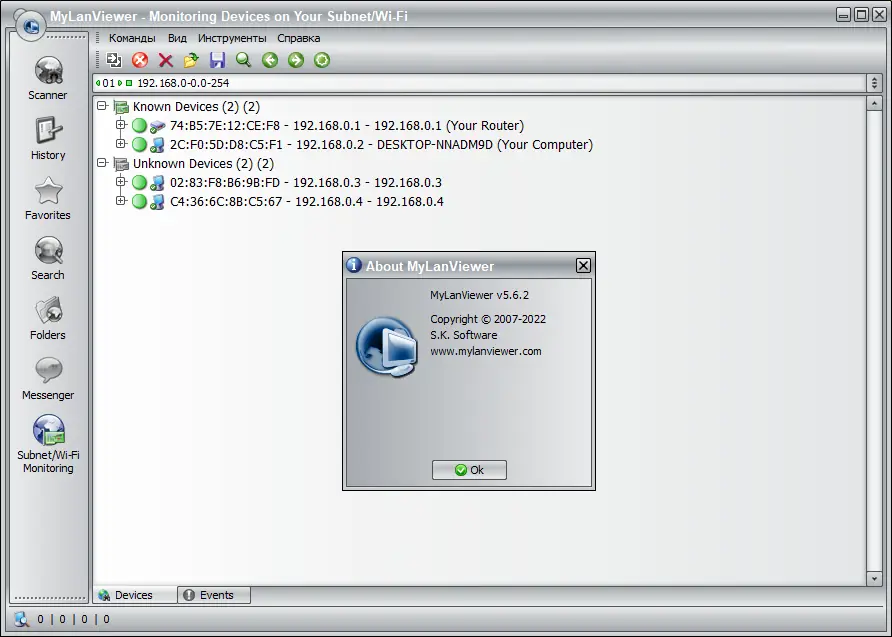The image size is (892, 637).
Task: Click Ok in About MyLanViewer dialog
Action: tap(469, 470)
